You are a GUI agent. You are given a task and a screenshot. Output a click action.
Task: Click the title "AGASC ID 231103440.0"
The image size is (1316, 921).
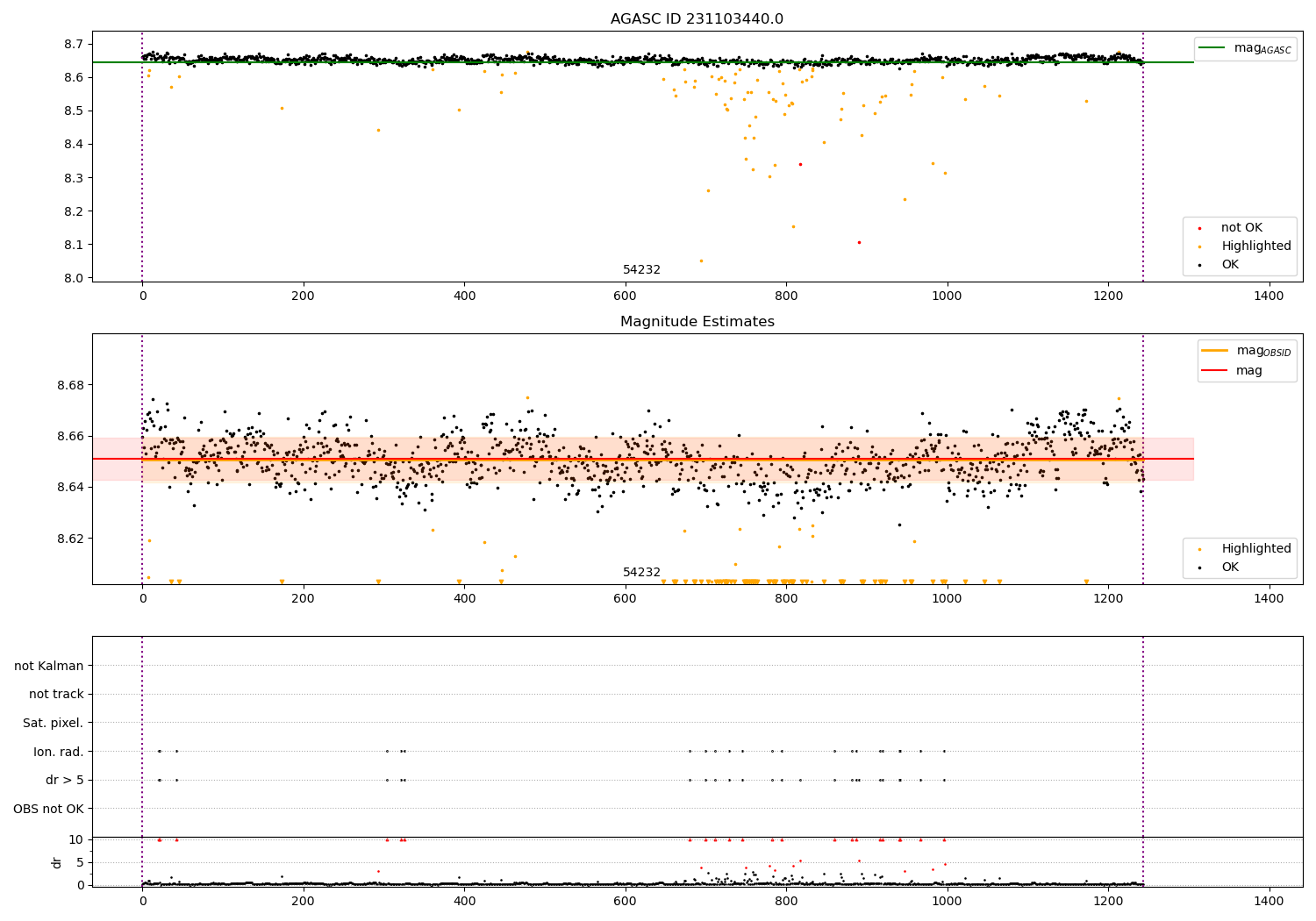(697, 19)
